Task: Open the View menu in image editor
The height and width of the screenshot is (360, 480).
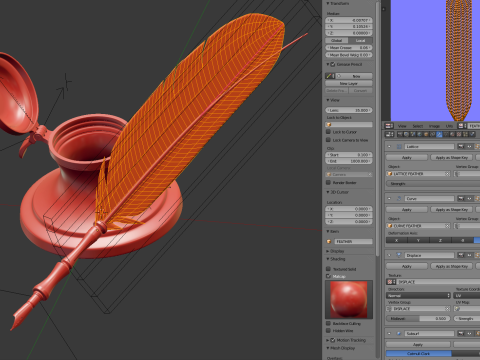Action: [x=402, y=126]
